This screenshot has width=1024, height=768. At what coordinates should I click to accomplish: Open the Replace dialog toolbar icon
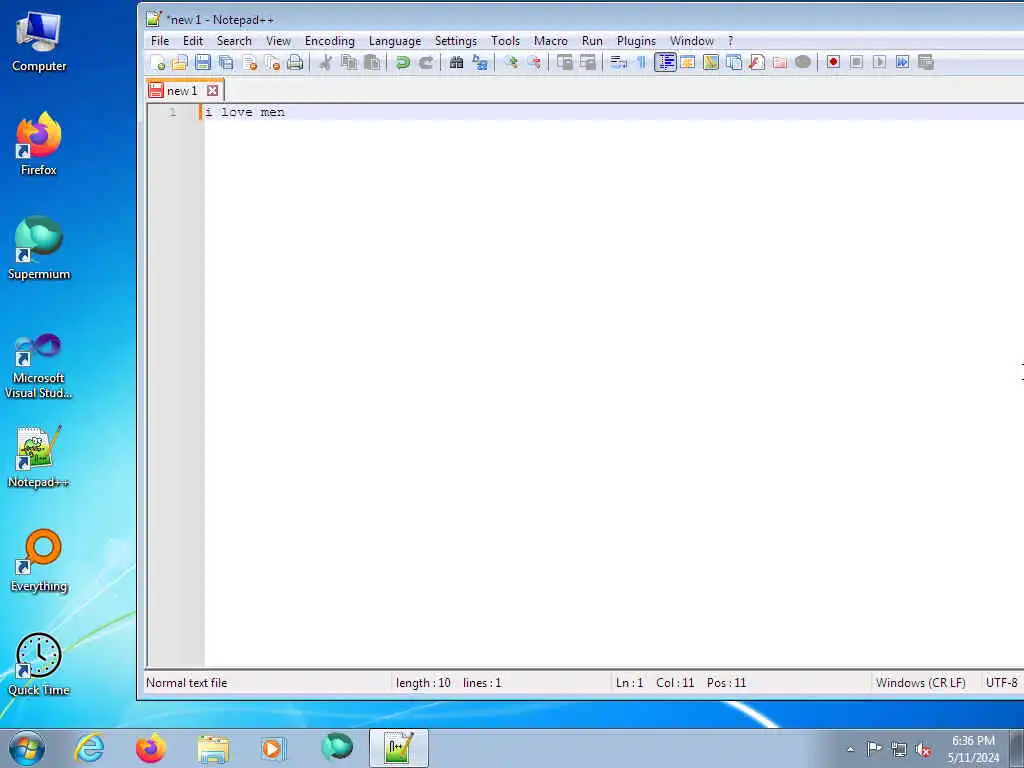pyautogui.click(x=480, y=63)
